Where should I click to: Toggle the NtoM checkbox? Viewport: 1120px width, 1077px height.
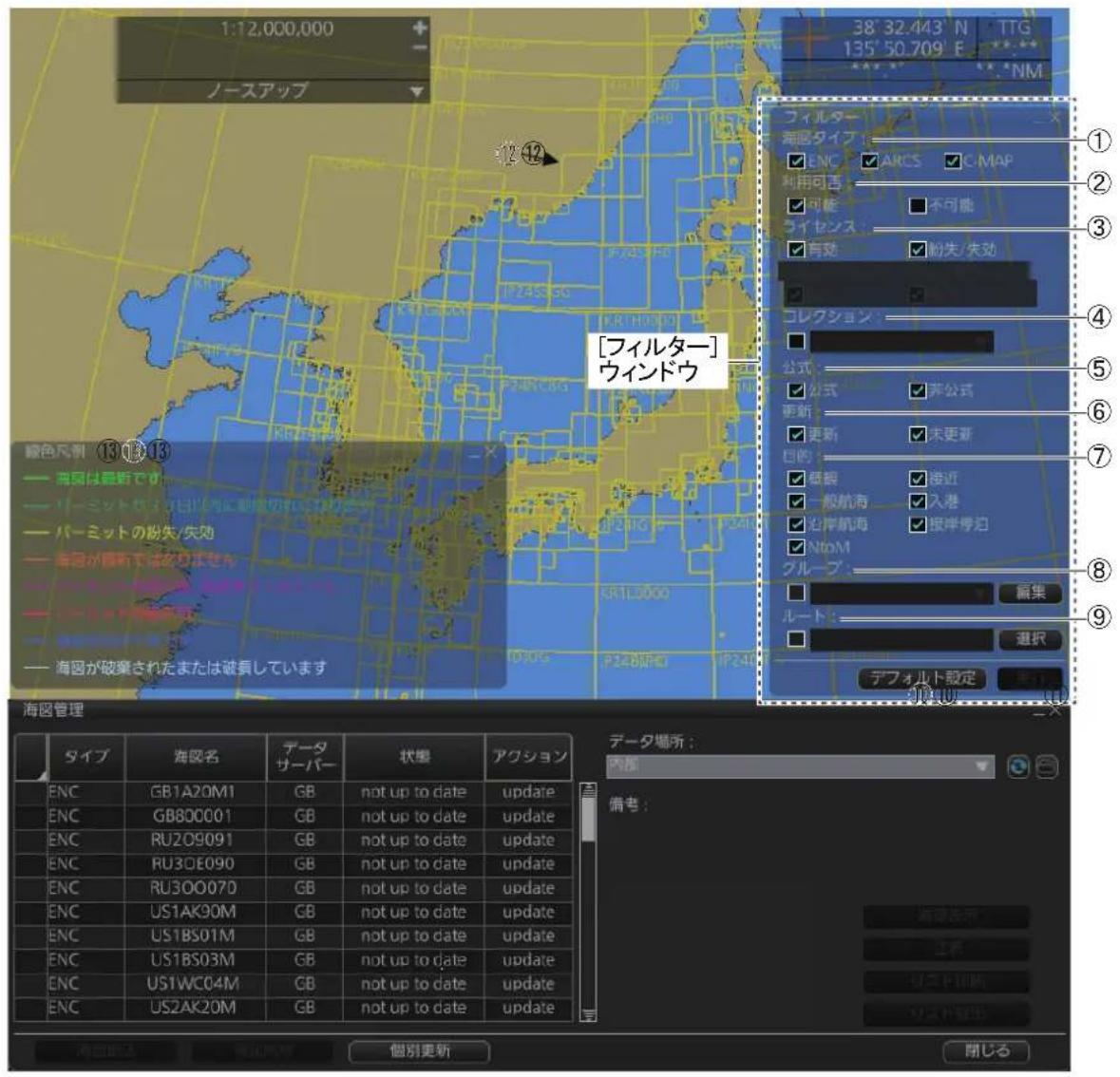coord(796,547)
